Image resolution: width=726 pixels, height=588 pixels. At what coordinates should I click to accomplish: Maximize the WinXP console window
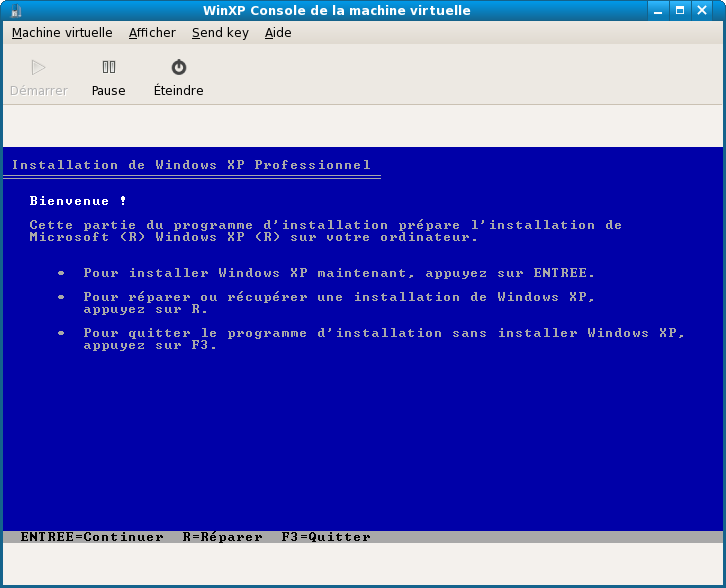click(680, 10)
